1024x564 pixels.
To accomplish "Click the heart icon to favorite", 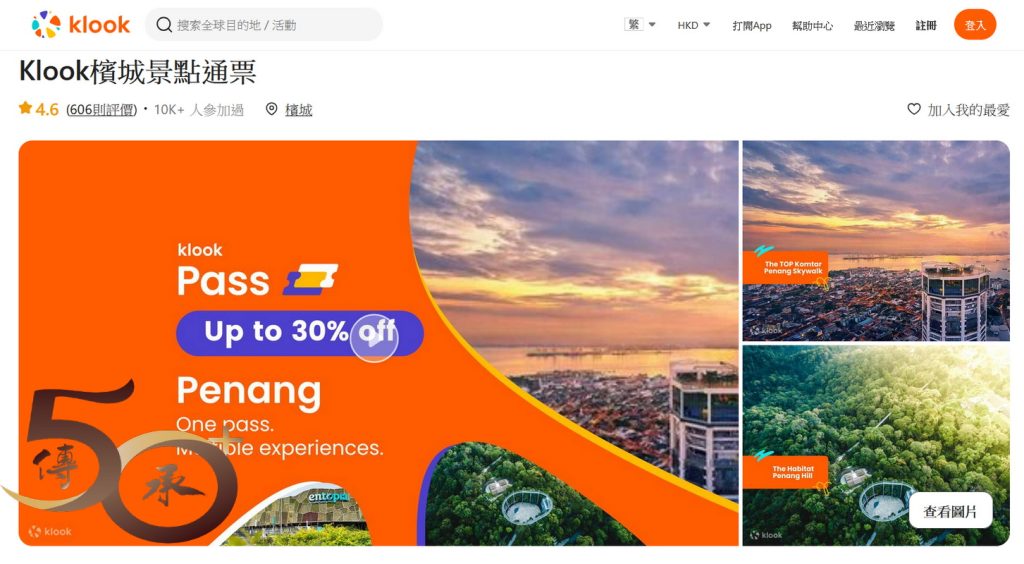I will 914,109.
